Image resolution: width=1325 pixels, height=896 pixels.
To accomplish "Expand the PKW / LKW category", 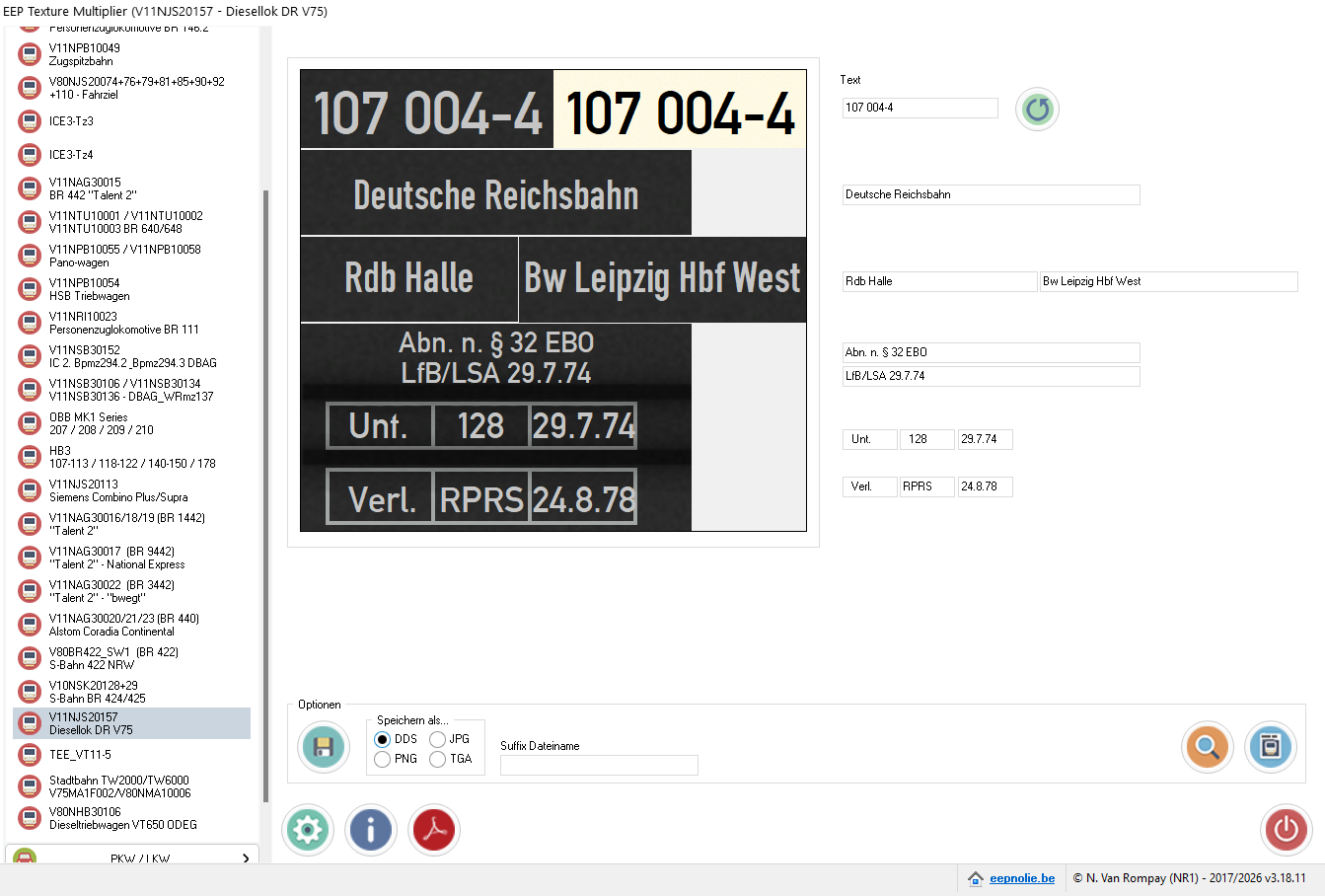I will (x=132, y=857).
